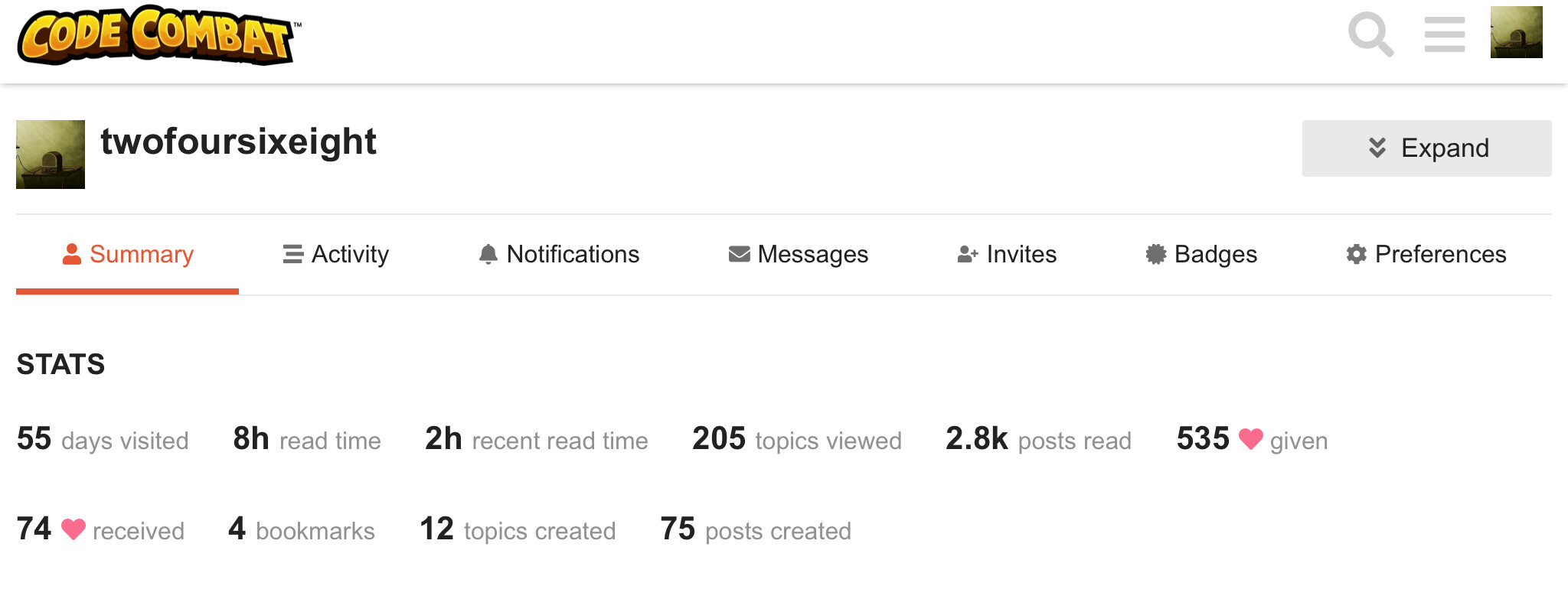View the Badges tab
Viewport: 1568px width, 599px height.
(1201, 254)
